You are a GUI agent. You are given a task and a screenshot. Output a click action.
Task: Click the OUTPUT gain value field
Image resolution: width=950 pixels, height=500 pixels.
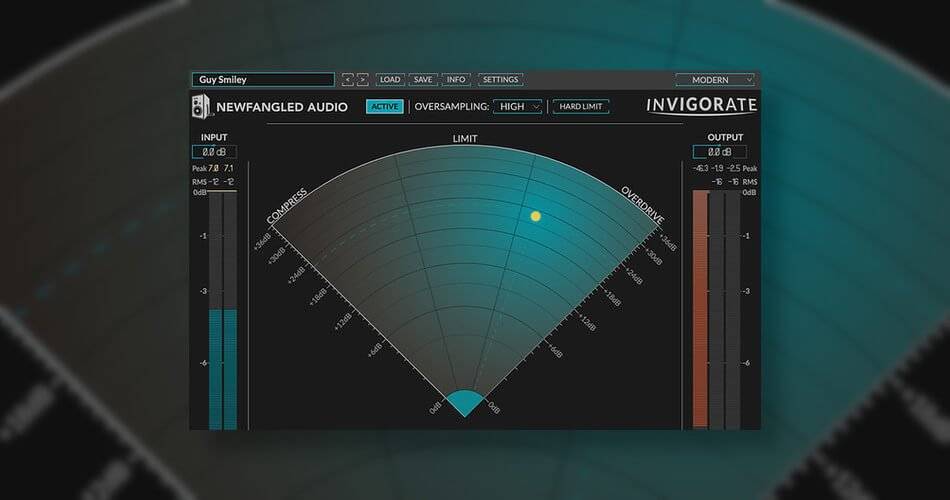pyautogui.click(x=720, y=152)
